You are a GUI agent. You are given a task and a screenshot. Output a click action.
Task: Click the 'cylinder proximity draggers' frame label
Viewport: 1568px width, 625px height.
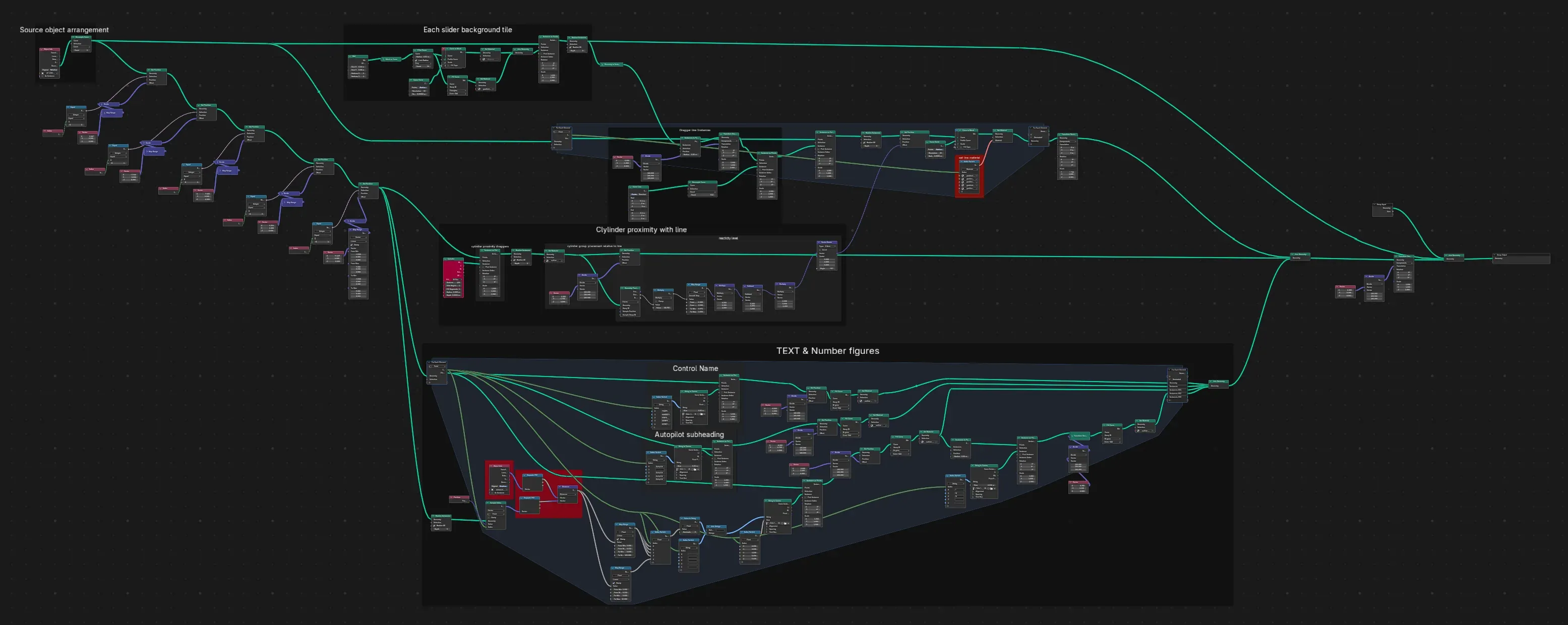point(490,247)
